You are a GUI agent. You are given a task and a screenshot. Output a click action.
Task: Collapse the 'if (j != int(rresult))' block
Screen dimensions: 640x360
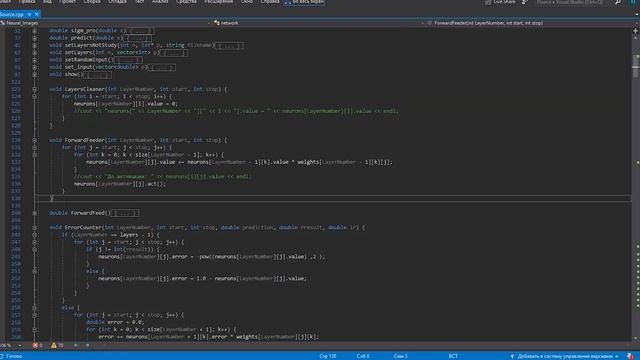tap(35, 249)
